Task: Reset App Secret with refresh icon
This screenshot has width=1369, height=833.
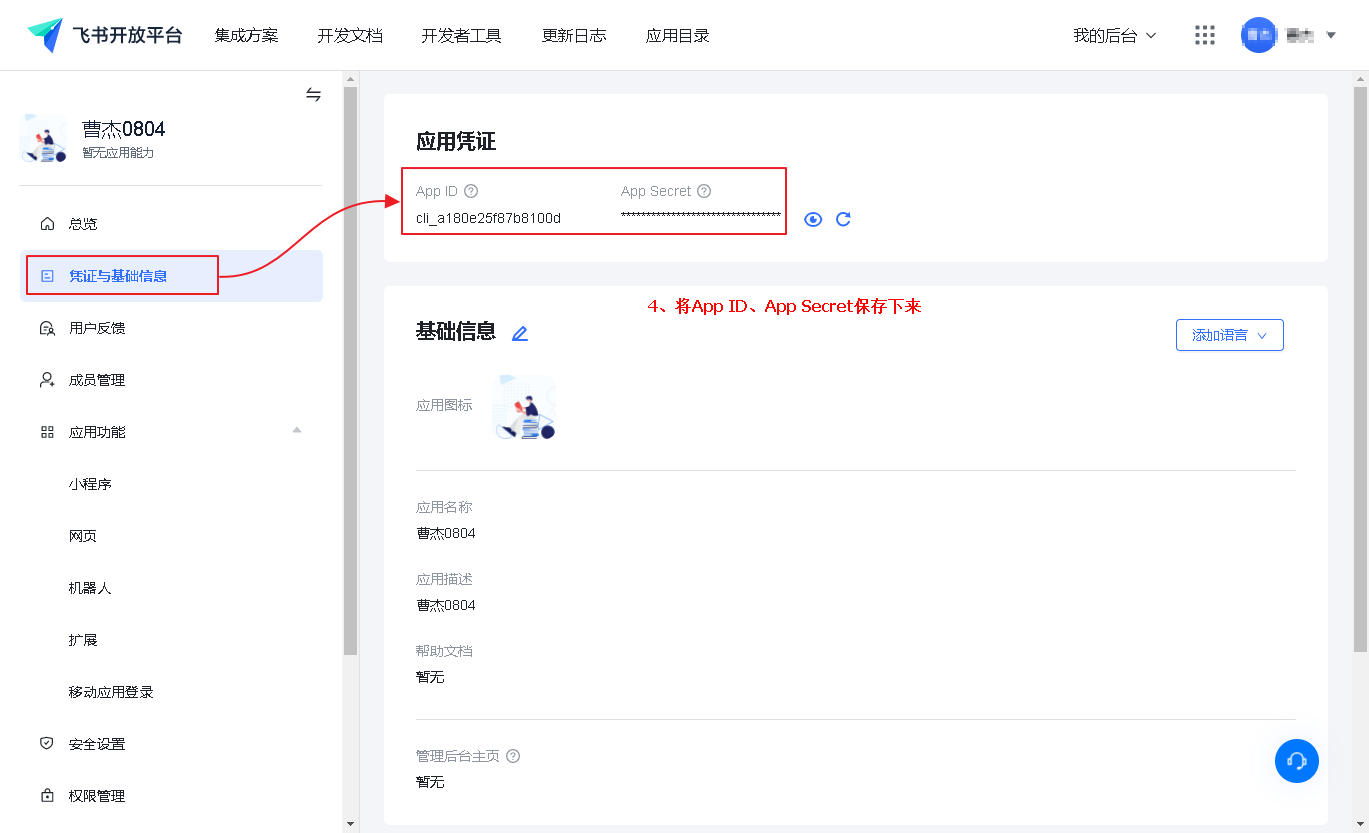Action: [843, 219]
